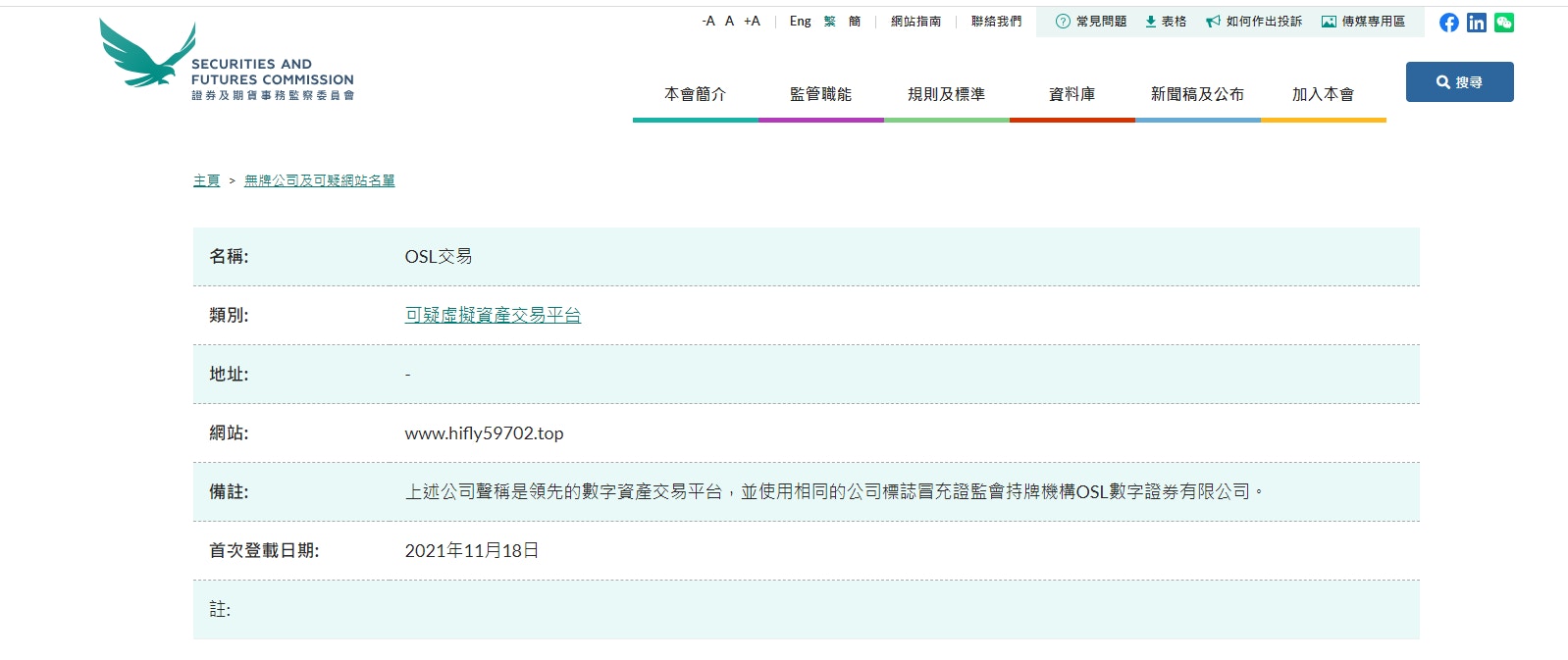Click the 備註 remark description text
The image size is (1568, 660).
click(x=834, y=491)
